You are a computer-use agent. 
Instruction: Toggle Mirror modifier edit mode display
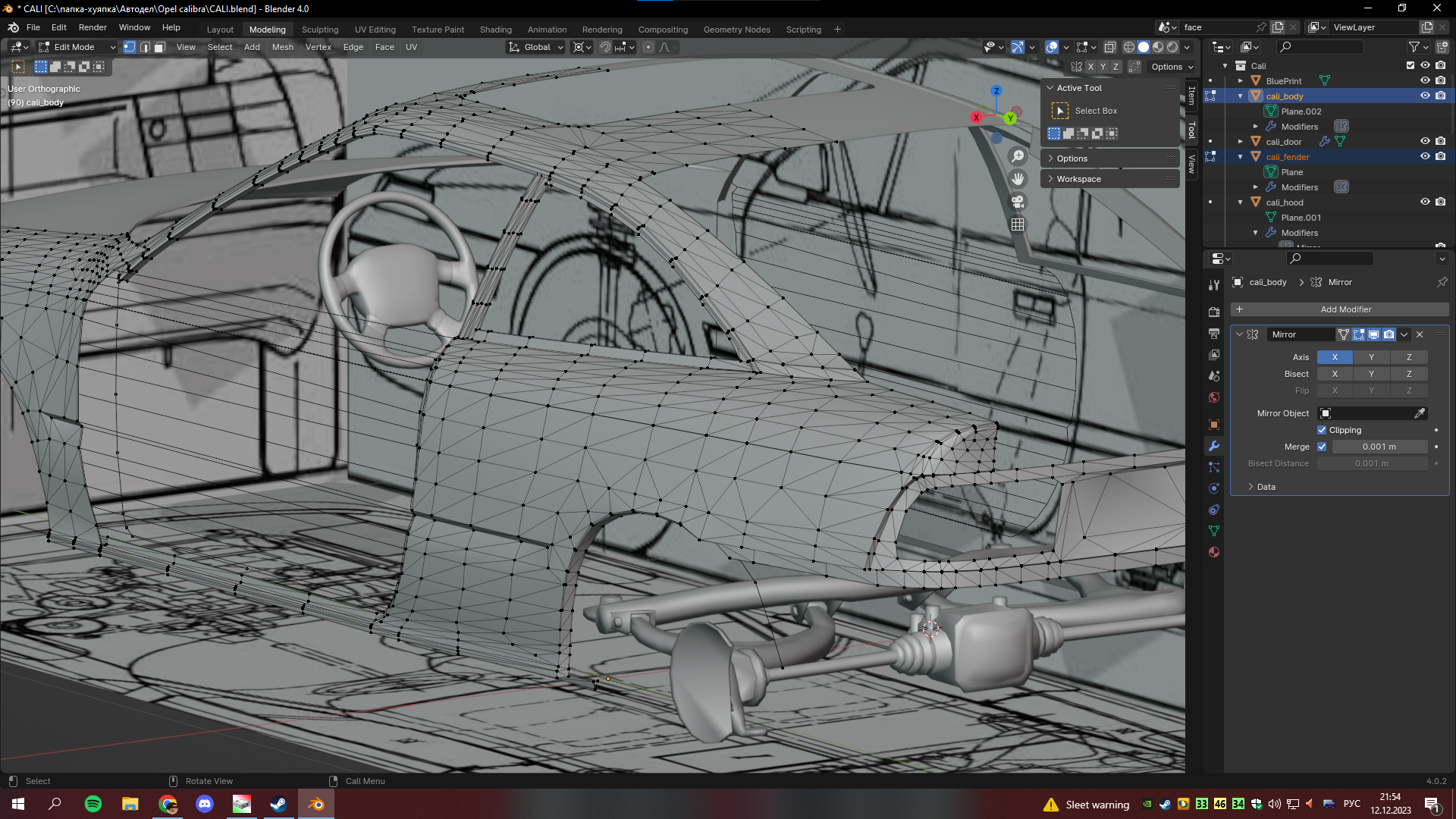click(1358, 334)
